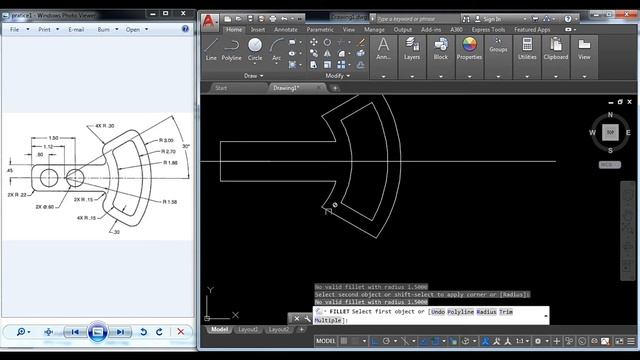Click the Ellipse tool in Draw panel

[292, 53]
